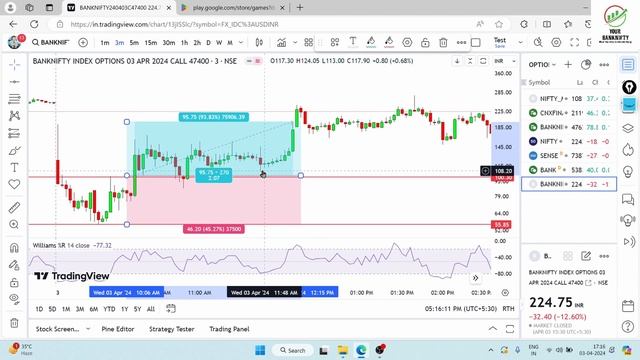Set chart range to 1D
This screenshot has width=640, height=360.
coord(39,309)
